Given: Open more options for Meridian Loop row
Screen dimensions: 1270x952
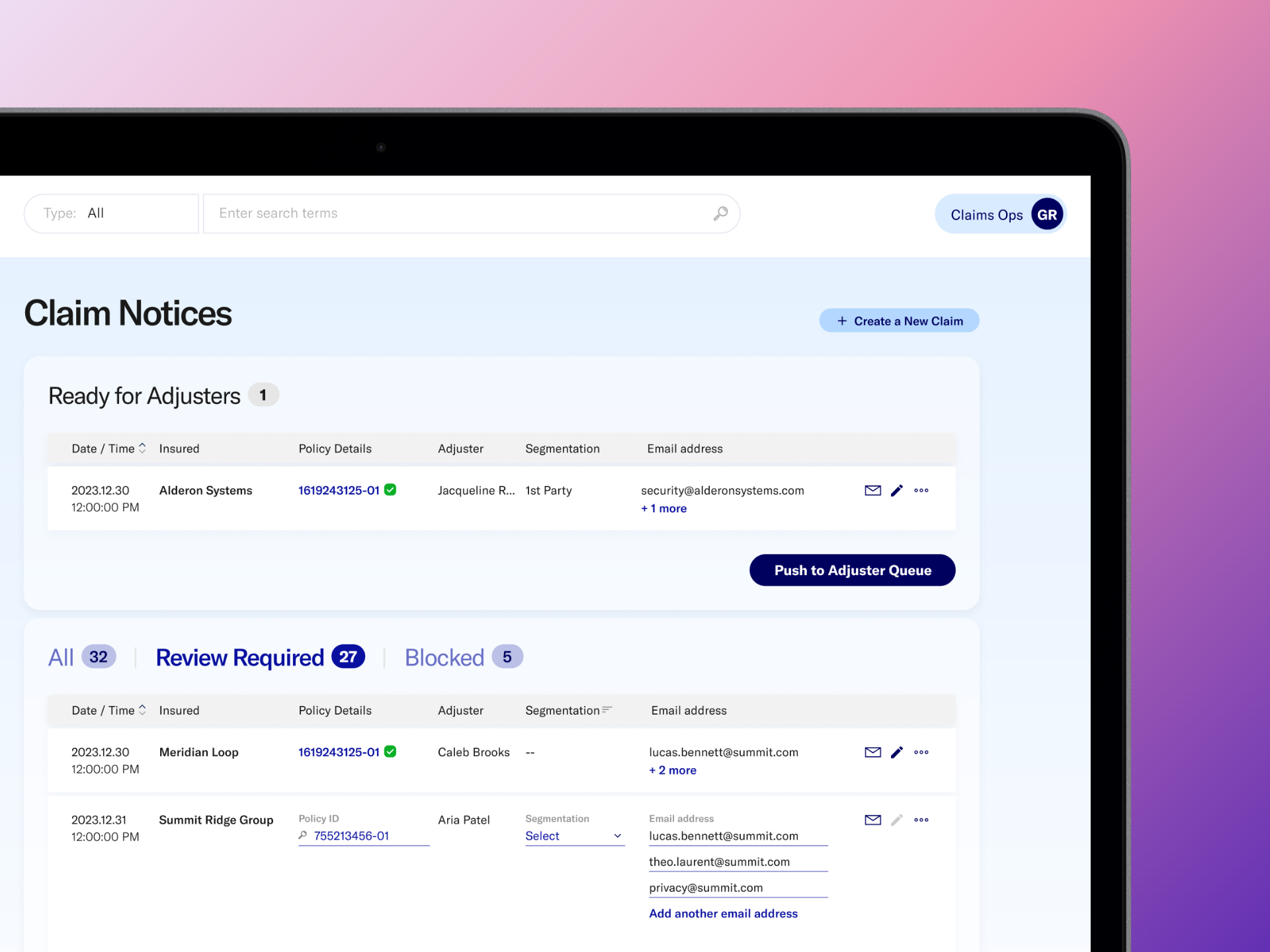Looking at the screenshot, I should (921, 752).
